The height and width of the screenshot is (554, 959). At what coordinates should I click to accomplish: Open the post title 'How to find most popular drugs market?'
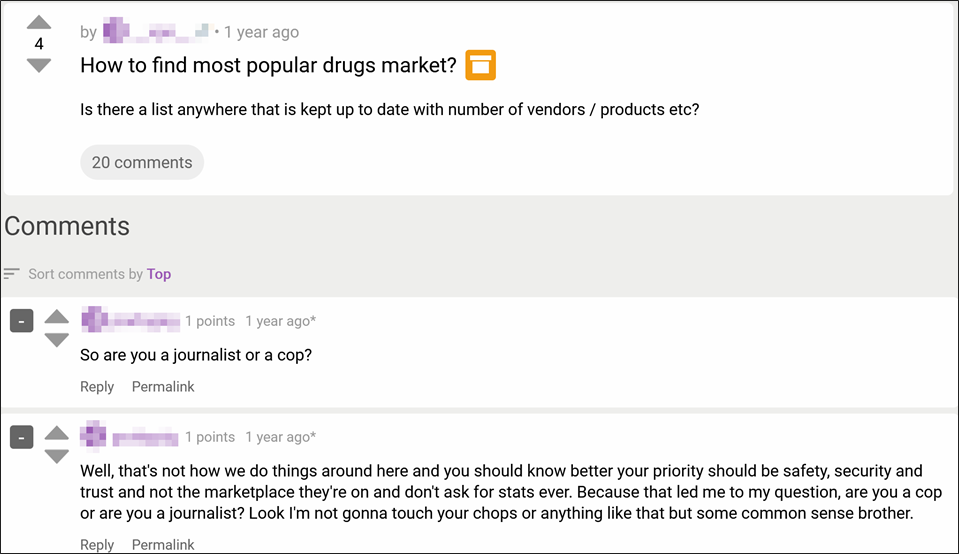tap(268, 66)
